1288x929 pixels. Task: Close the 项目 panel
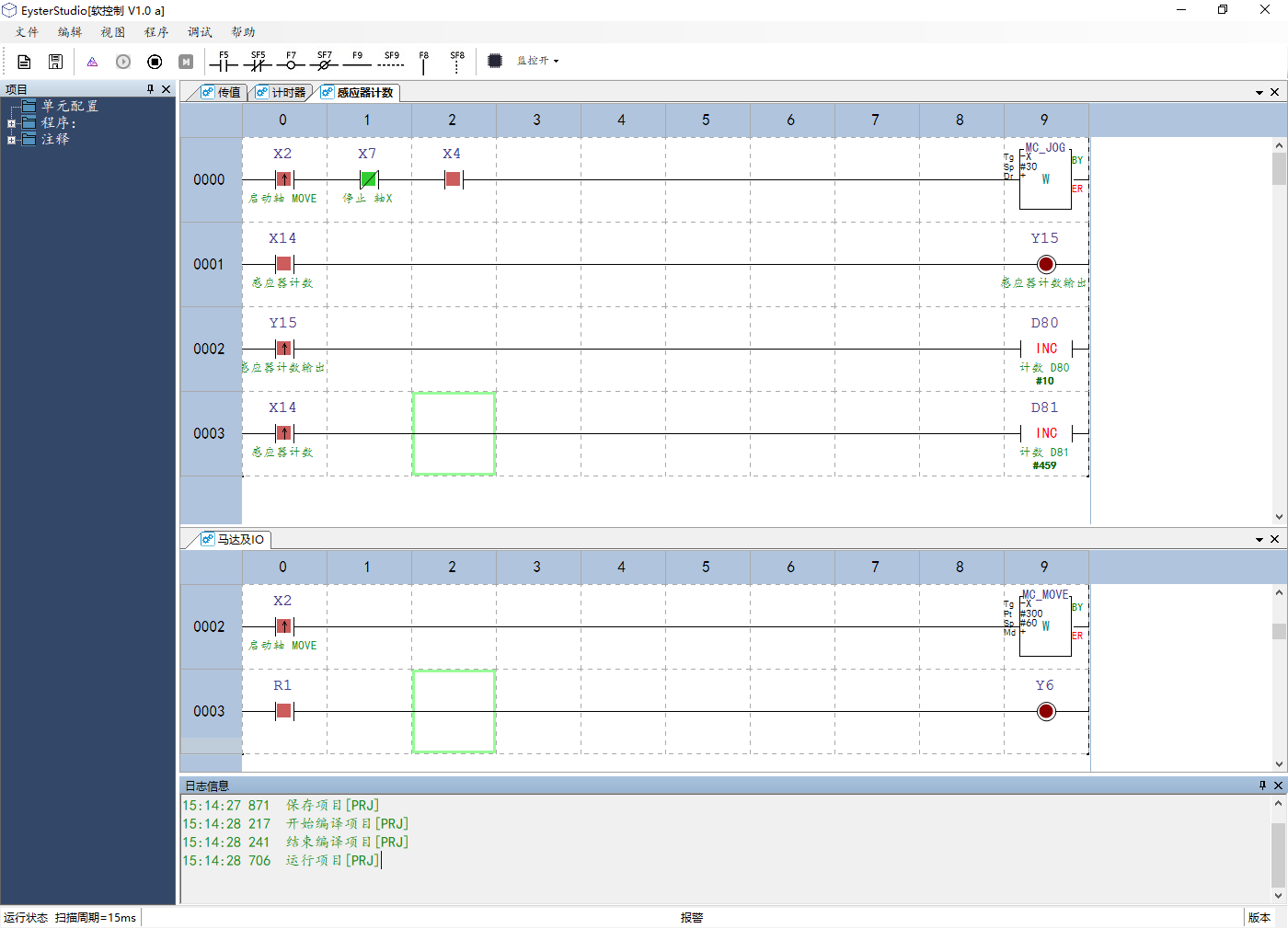[167, 89]
